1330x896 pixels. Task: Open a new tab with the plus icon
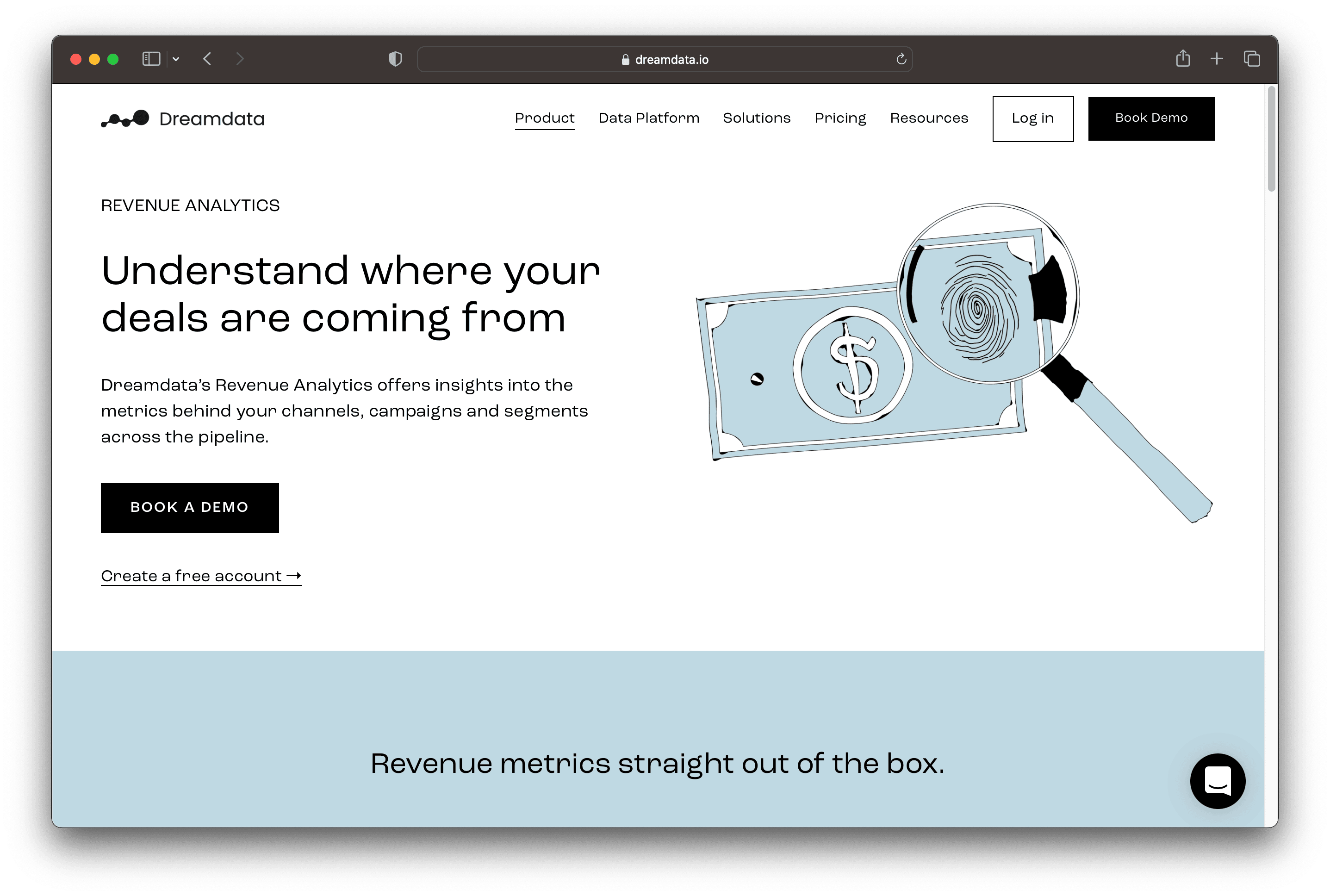point(1217,59)
